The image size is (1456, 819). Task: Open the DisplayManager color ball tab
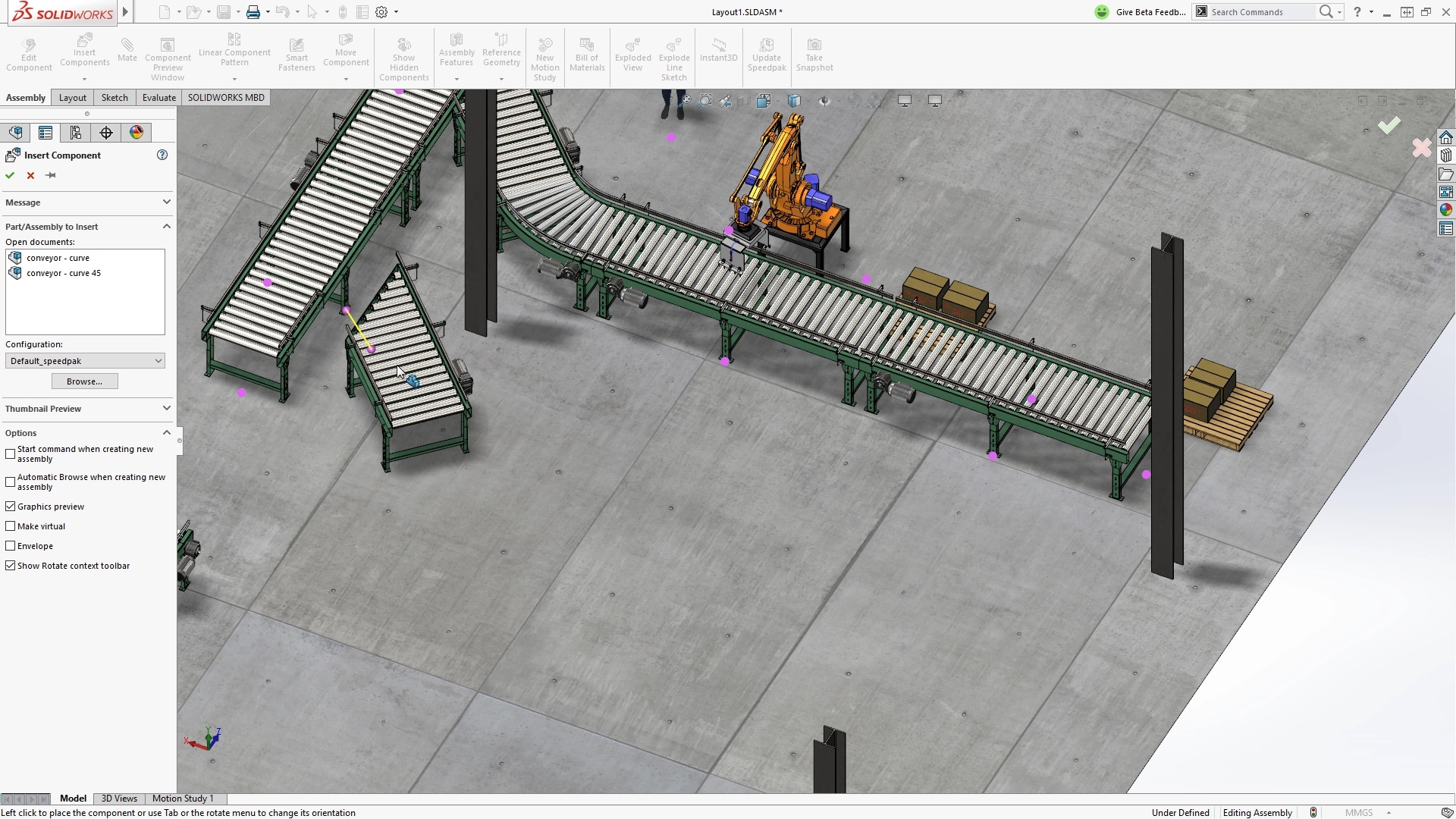pos(136,133)
